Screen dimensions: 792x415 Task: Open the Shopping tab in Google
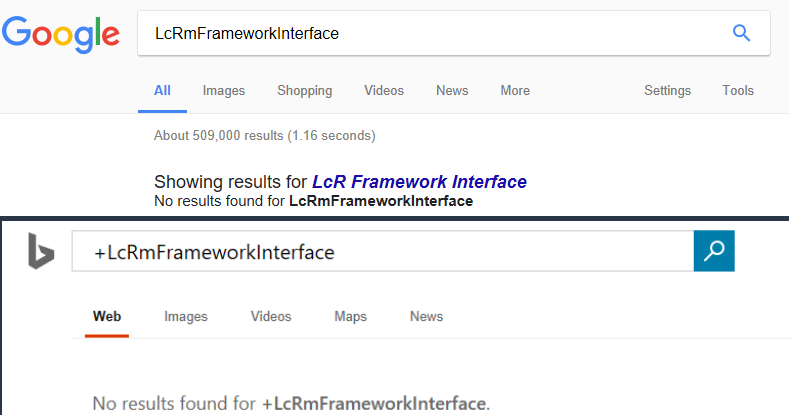point(305,90)
